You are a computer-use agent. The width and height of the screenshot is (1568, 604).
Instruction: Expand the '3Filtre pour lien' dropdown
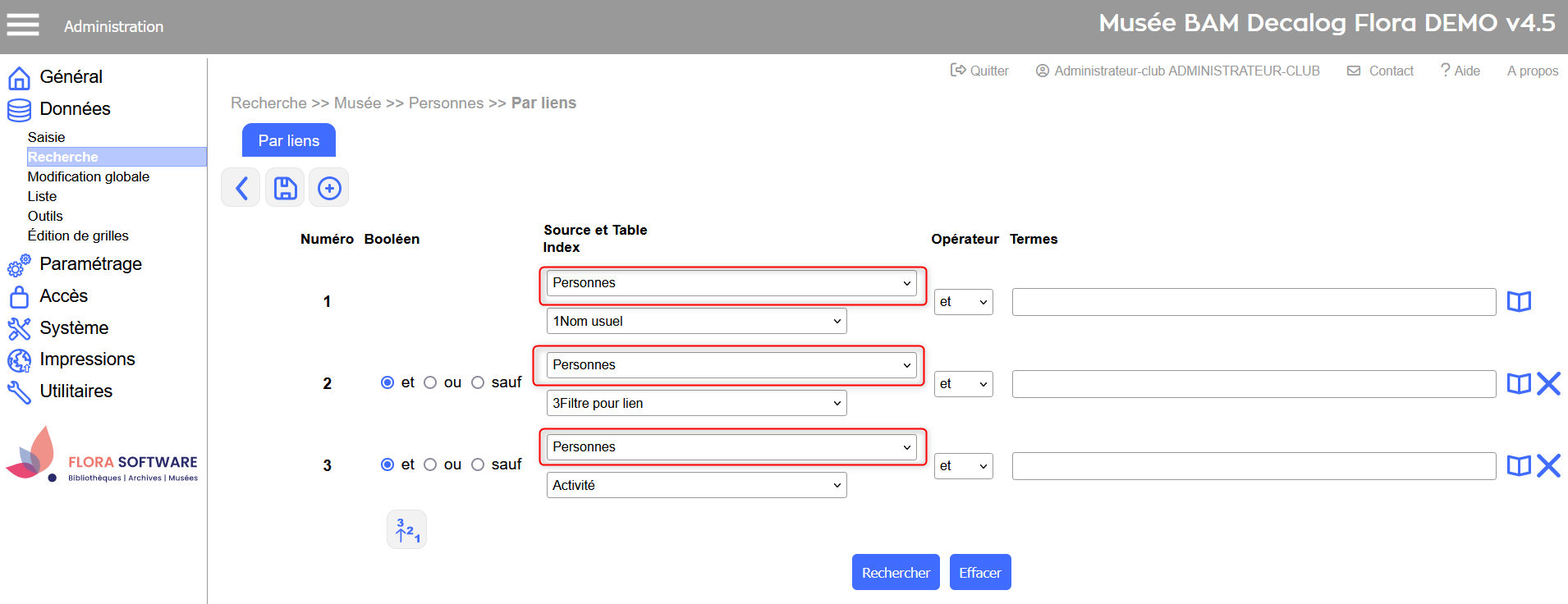(696, 404)
